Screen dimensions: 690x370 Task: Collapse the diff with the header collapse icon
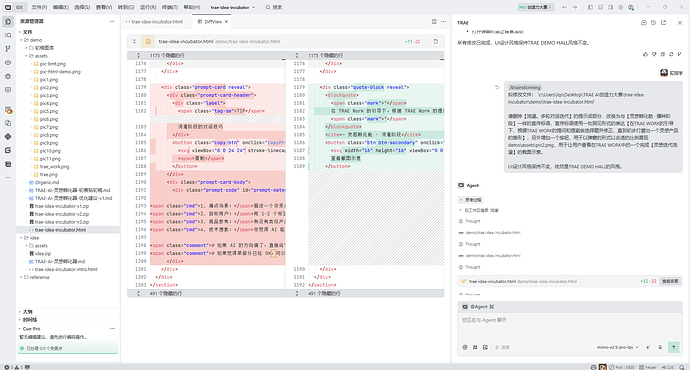coord(135,41)
